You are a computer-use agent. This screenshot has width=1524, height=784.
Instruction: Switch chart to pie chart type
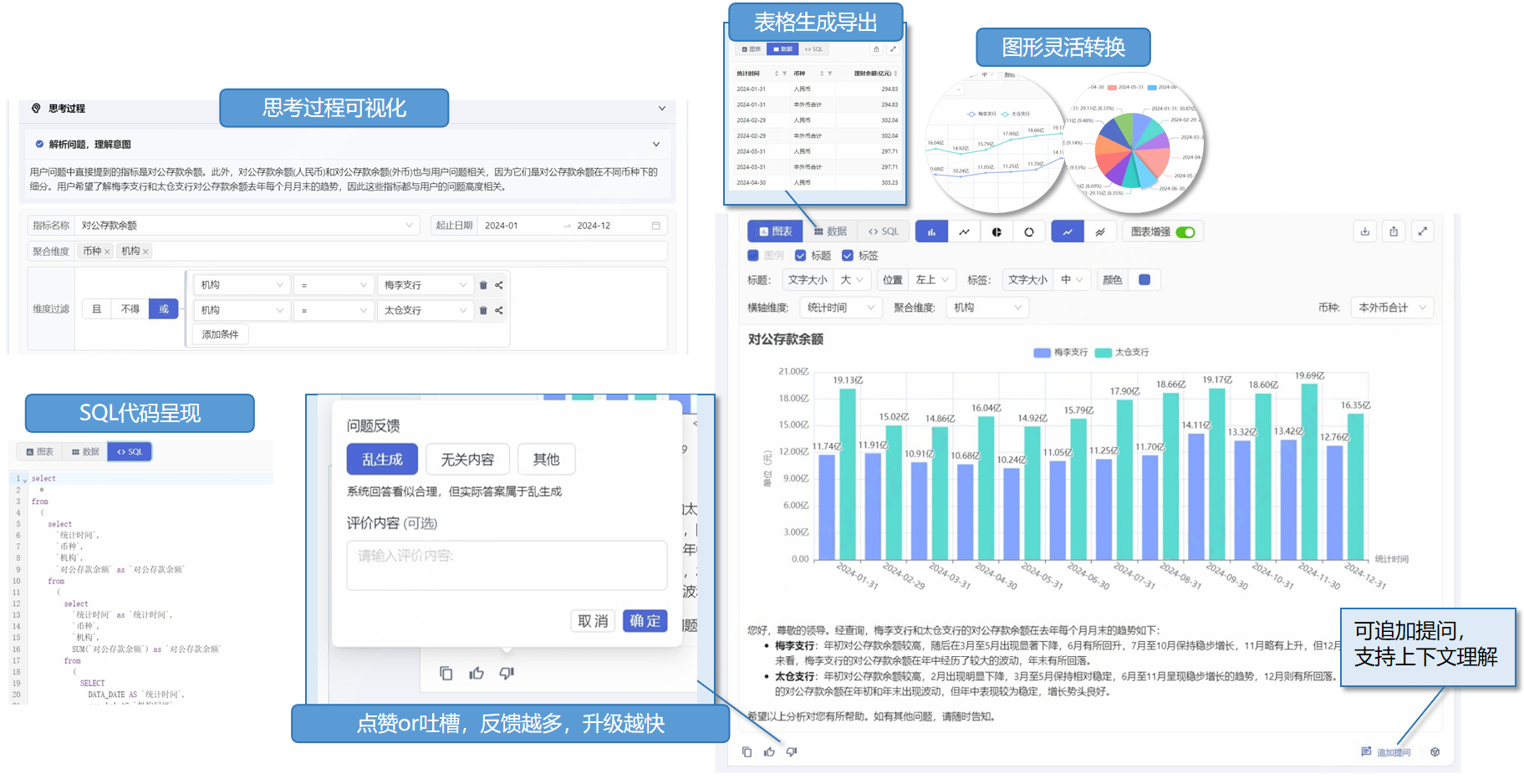pyautogui.click(x=996, y=232)
